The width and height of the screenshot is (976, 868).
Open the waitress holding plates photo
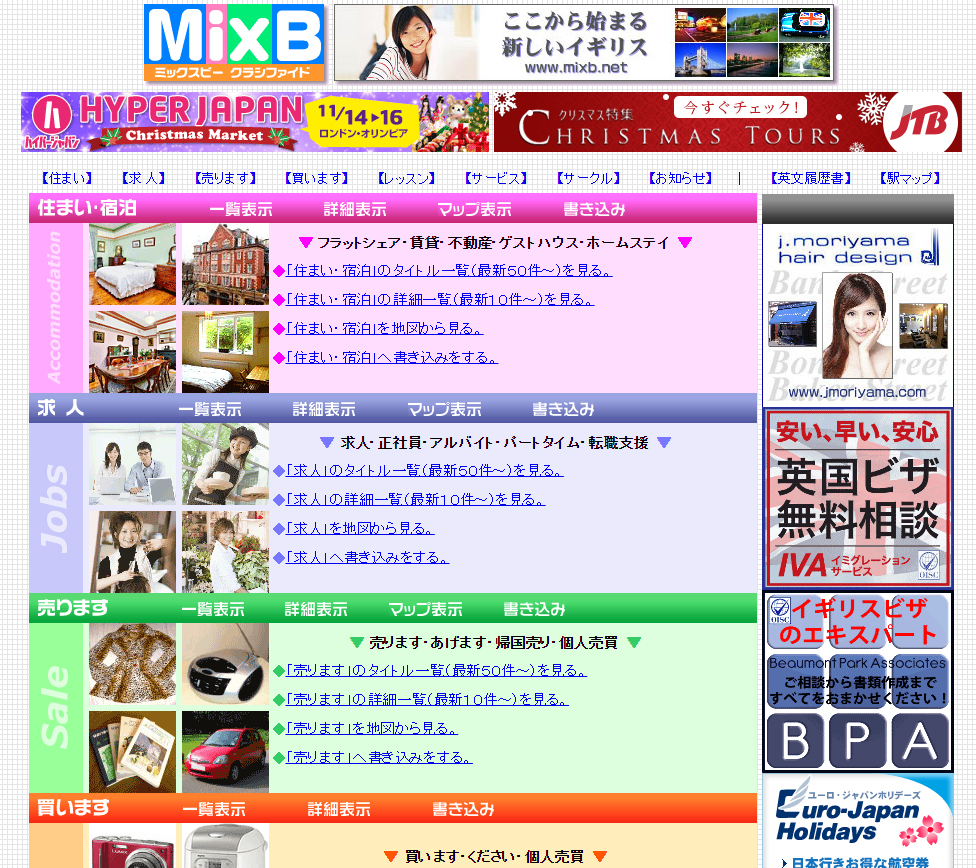(225, 464)
